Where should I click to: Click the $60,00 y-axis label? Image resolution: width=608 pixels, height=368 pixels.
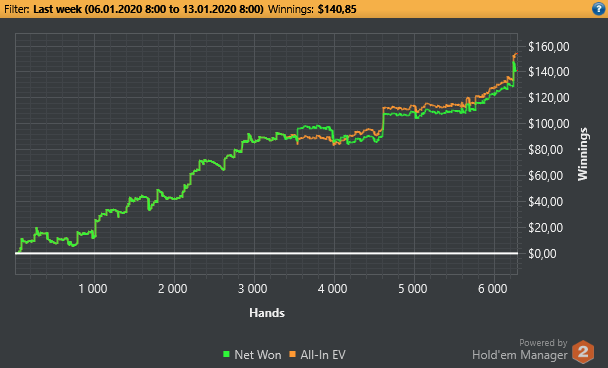546,176
